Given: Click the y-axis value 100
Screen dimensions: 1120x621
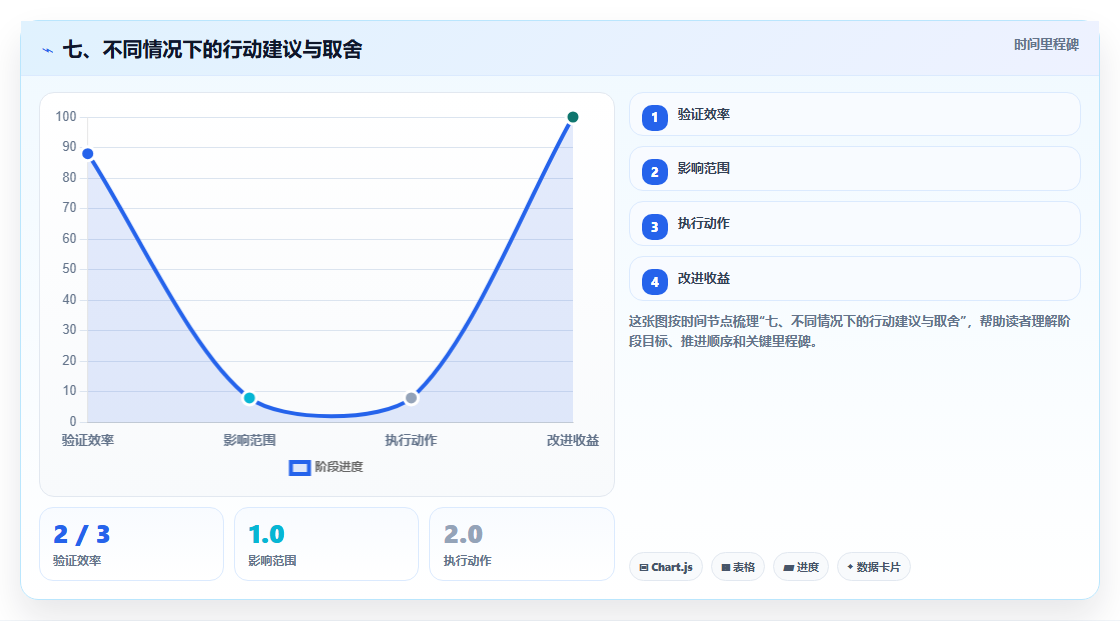Looking at the screenshot, I should 66,116.
